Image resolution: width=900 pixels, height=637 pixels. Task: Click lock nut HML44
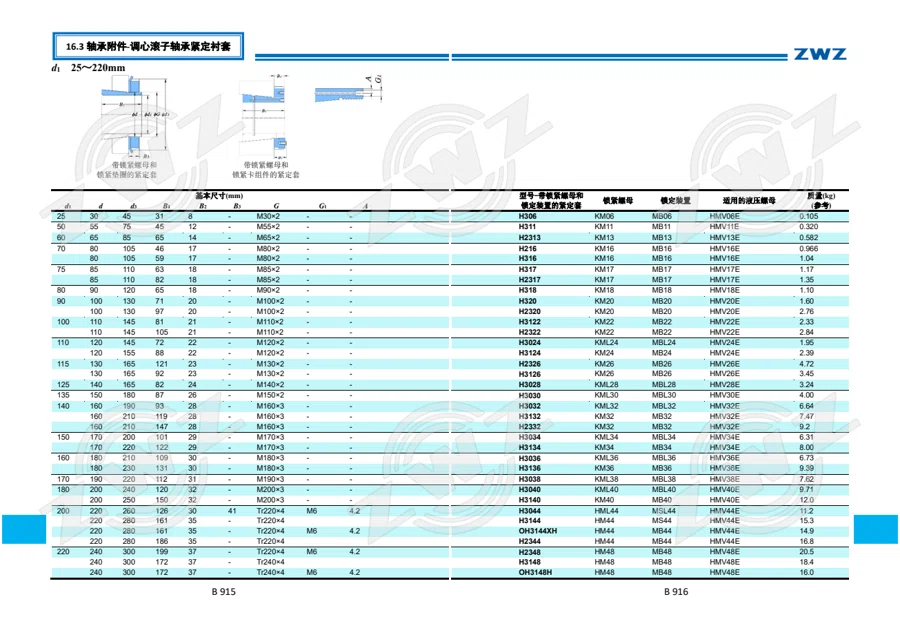[606, 511]
